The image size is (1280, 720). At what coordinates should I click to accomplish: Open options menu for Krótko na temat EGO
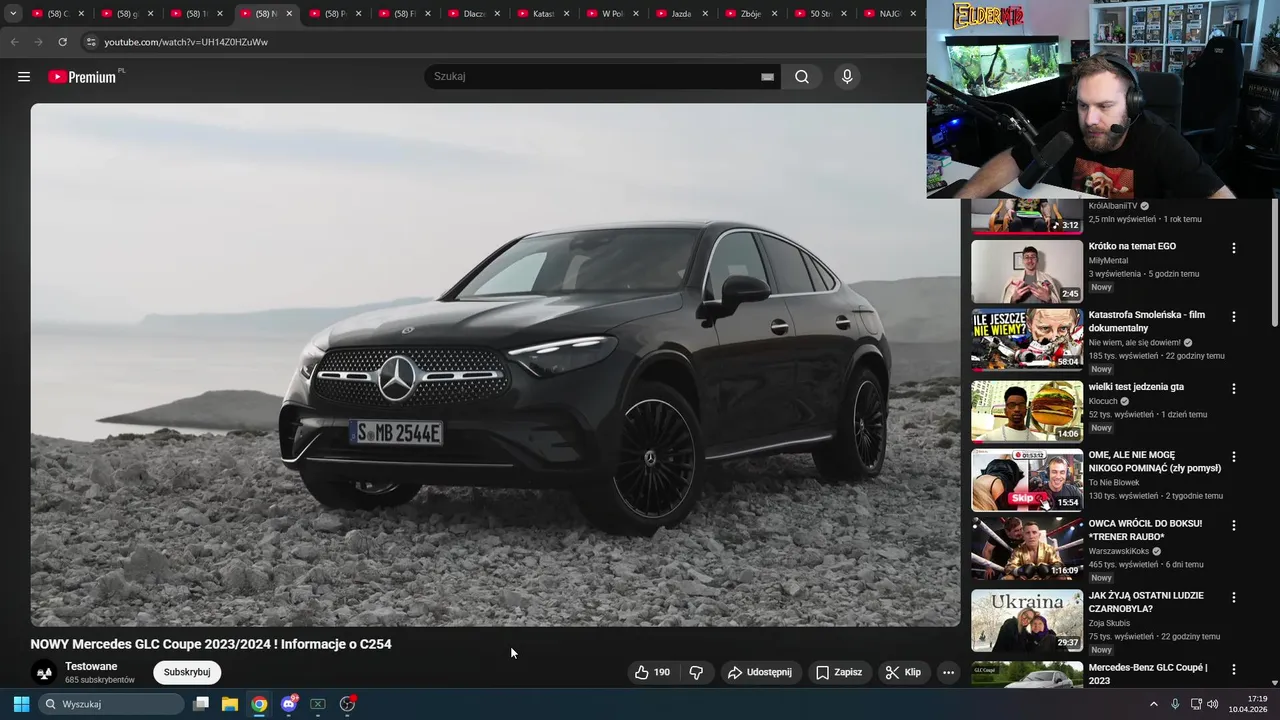pos(1233,248)
